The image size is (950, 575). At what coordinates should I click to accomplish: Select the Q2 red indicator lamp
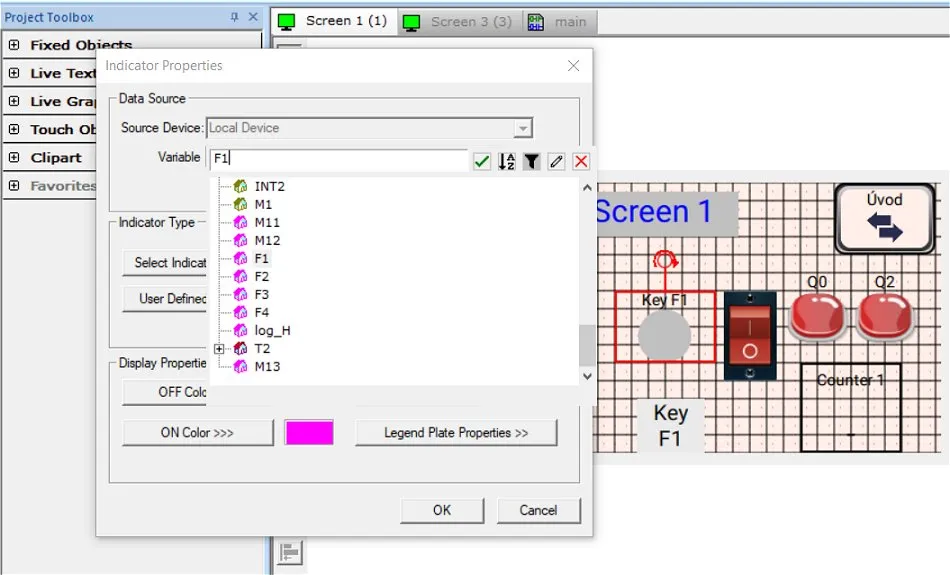[x=885, y=316]
